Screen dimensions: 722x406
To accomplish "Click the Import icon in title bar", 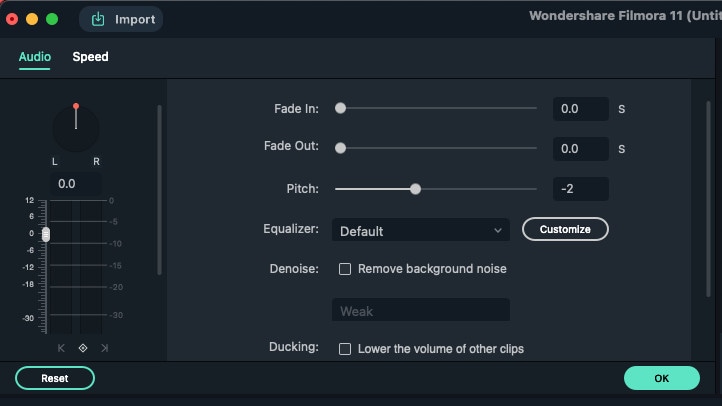I will coord(99,19).
